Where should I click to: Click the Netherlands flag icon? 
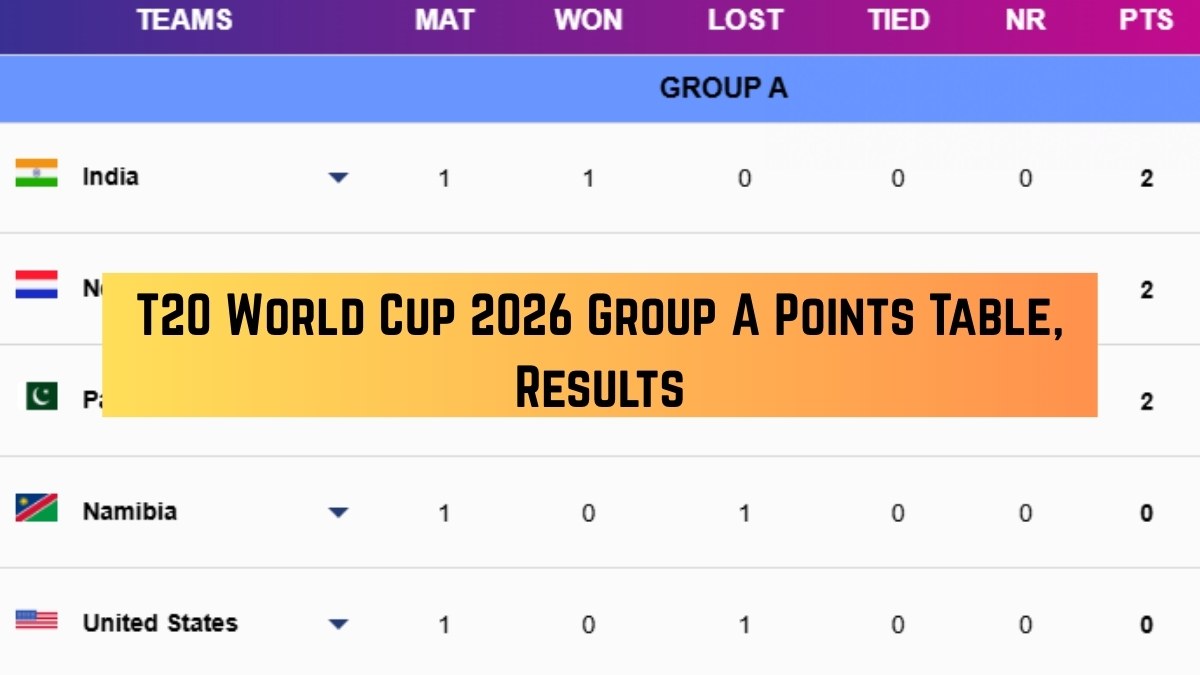coord(36,285)
